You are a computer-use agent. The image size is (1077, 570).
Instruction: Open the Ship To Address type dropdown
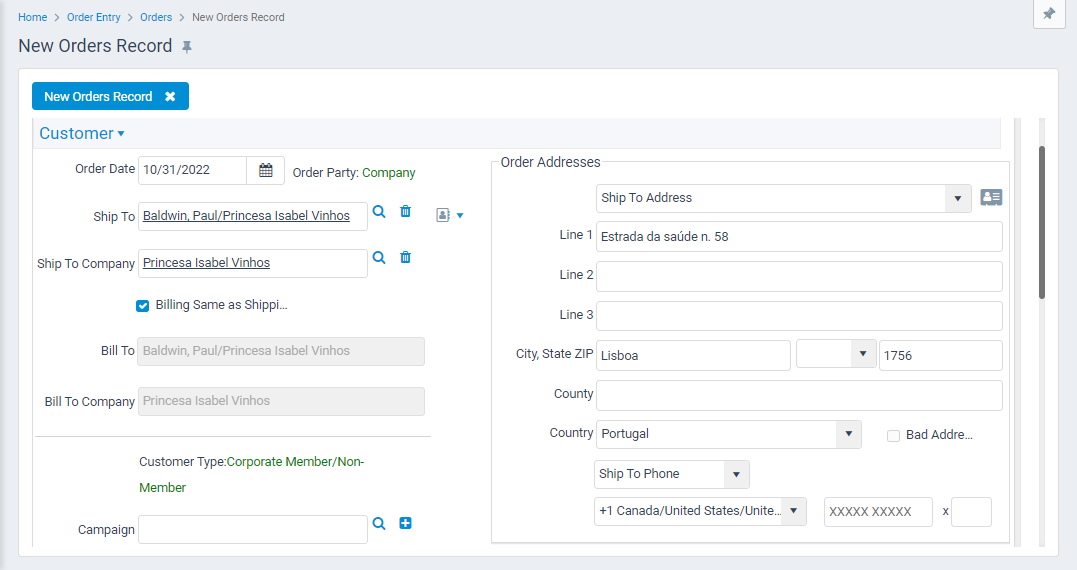tap(957, 198)
